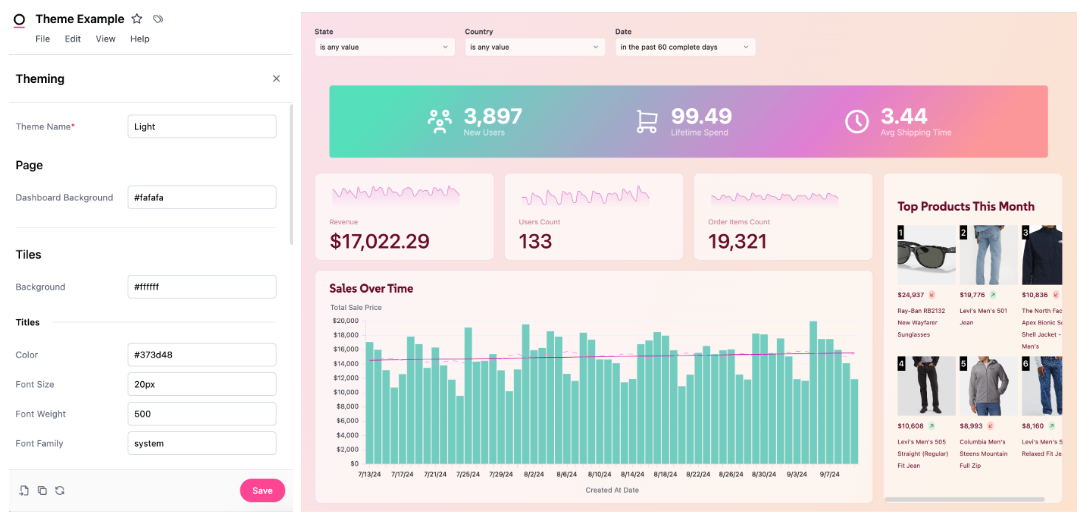Click the tags icon beside the title
This screenshot has width=1086, height=524.
(158, 19)
